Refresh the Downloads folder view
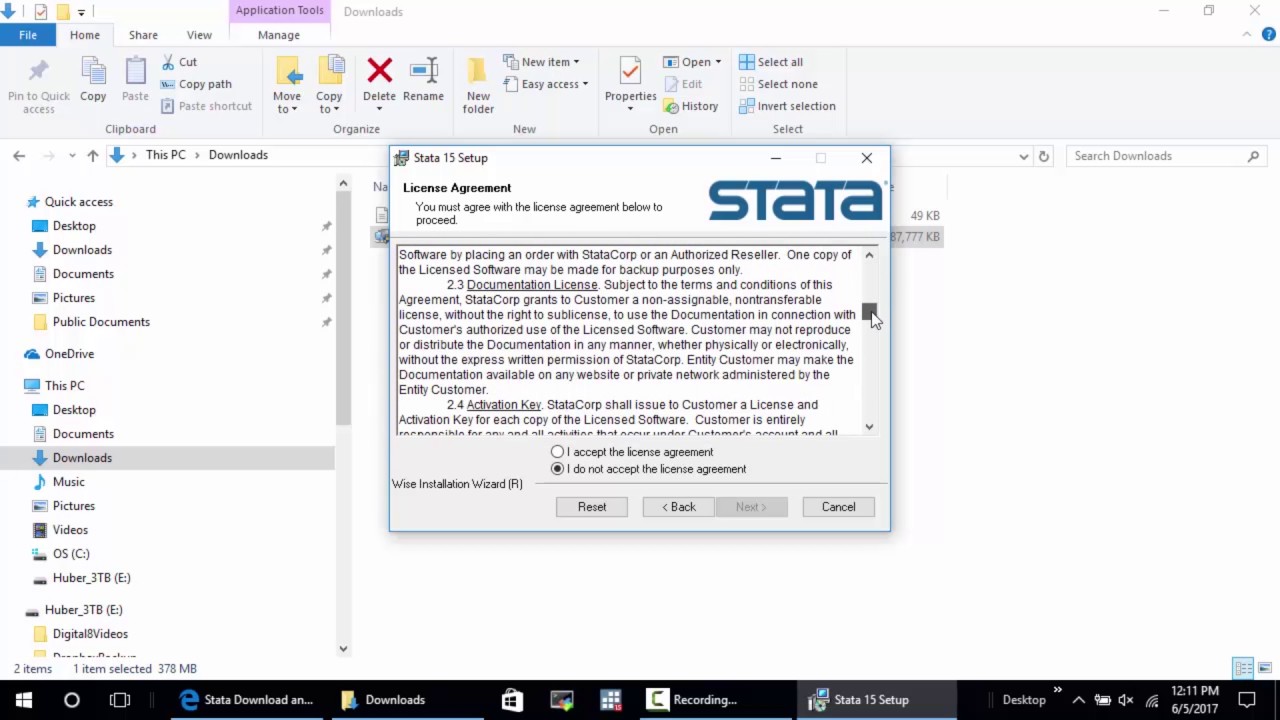Screen dimensions: 1280x720 [1043, 156]
